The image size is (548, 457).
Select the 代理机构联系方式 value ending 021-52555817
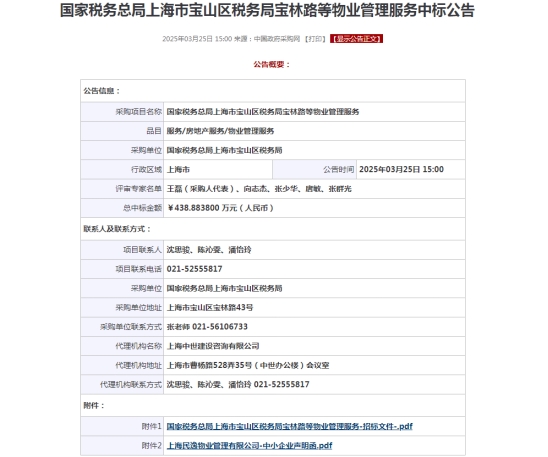pyautogui.click(x=238, y=384)
